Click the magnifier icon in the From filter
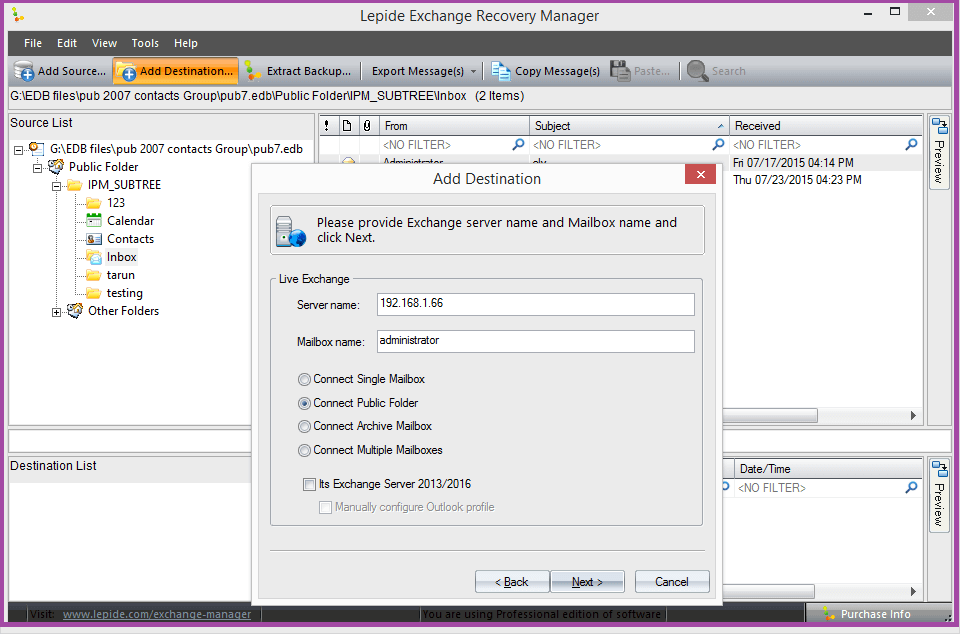 (516, 144)
